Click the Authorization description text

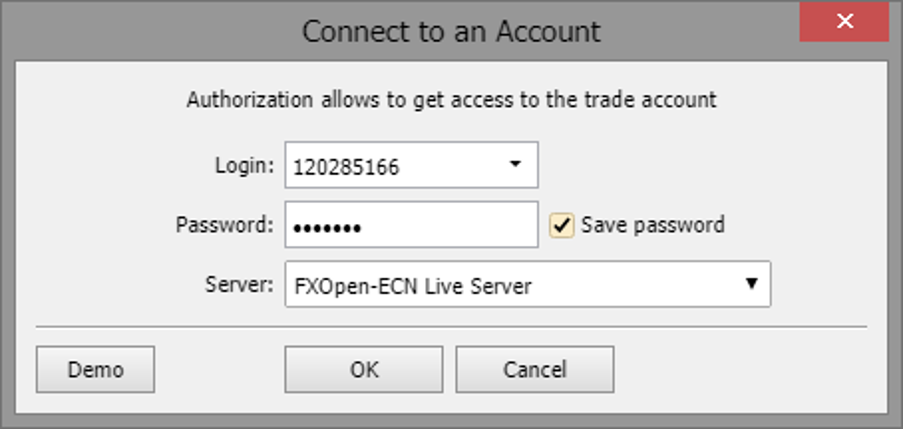[452, 100]
